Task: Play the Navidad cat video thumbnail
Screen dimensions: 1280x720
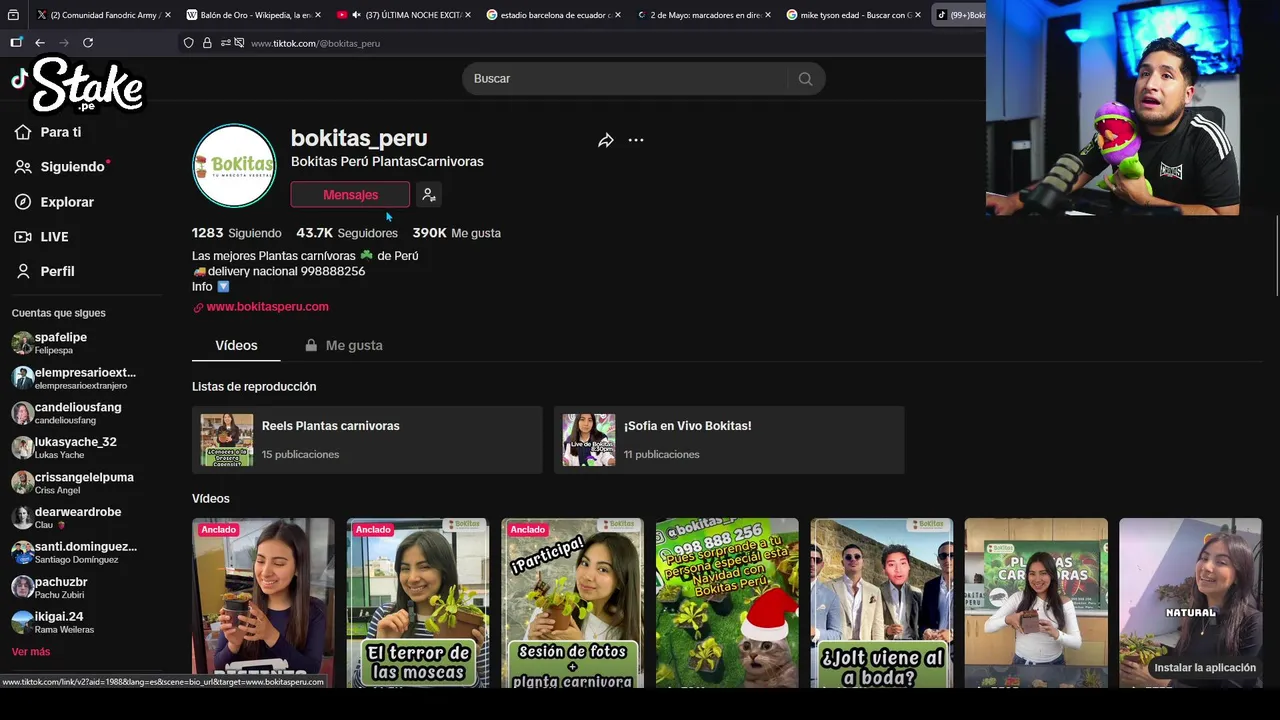Action: tap(727, 603)
